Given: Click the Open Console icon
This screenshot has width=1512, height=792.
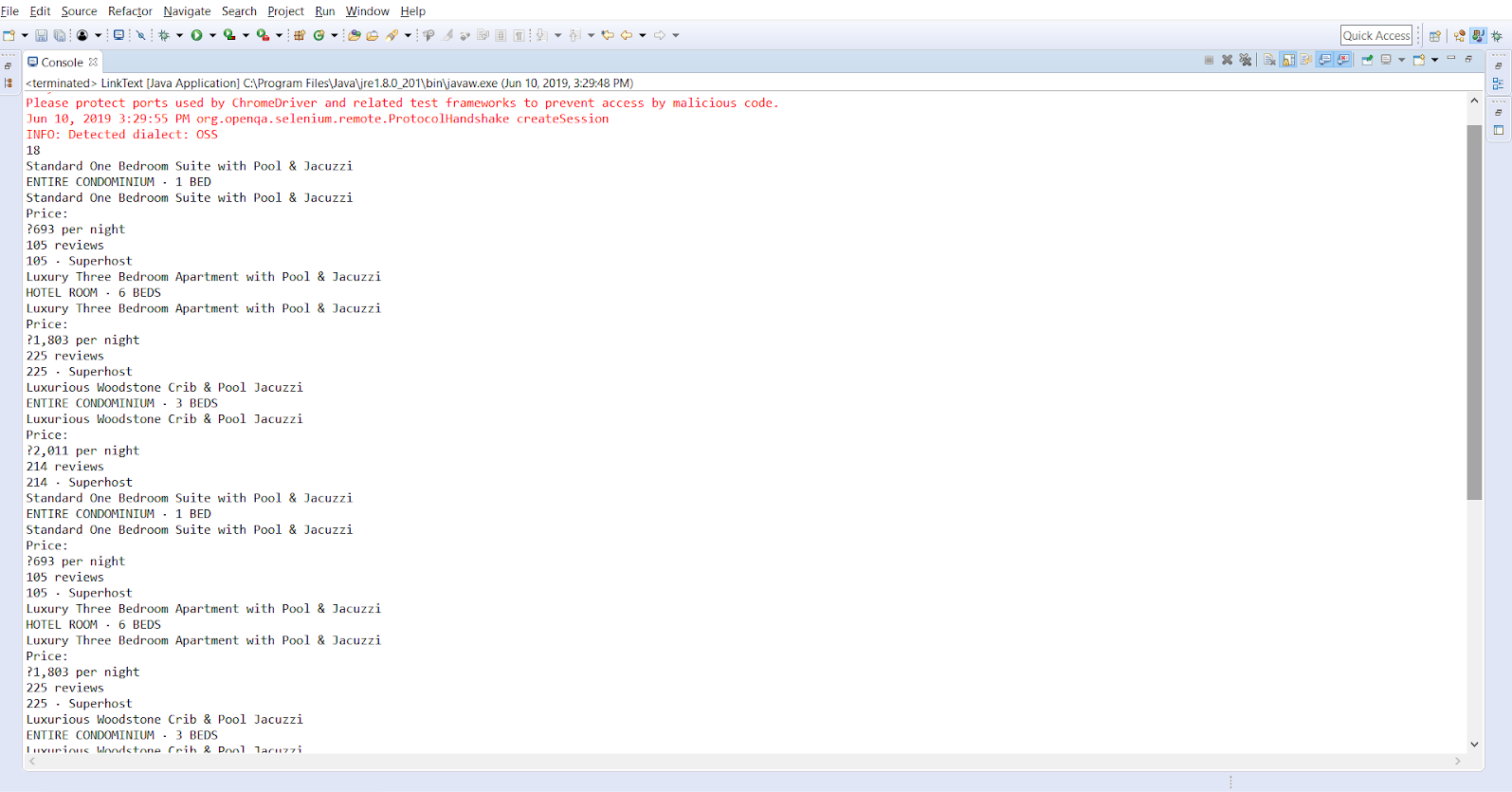Looking at the screenshot, I should (x=1419, y=60).
